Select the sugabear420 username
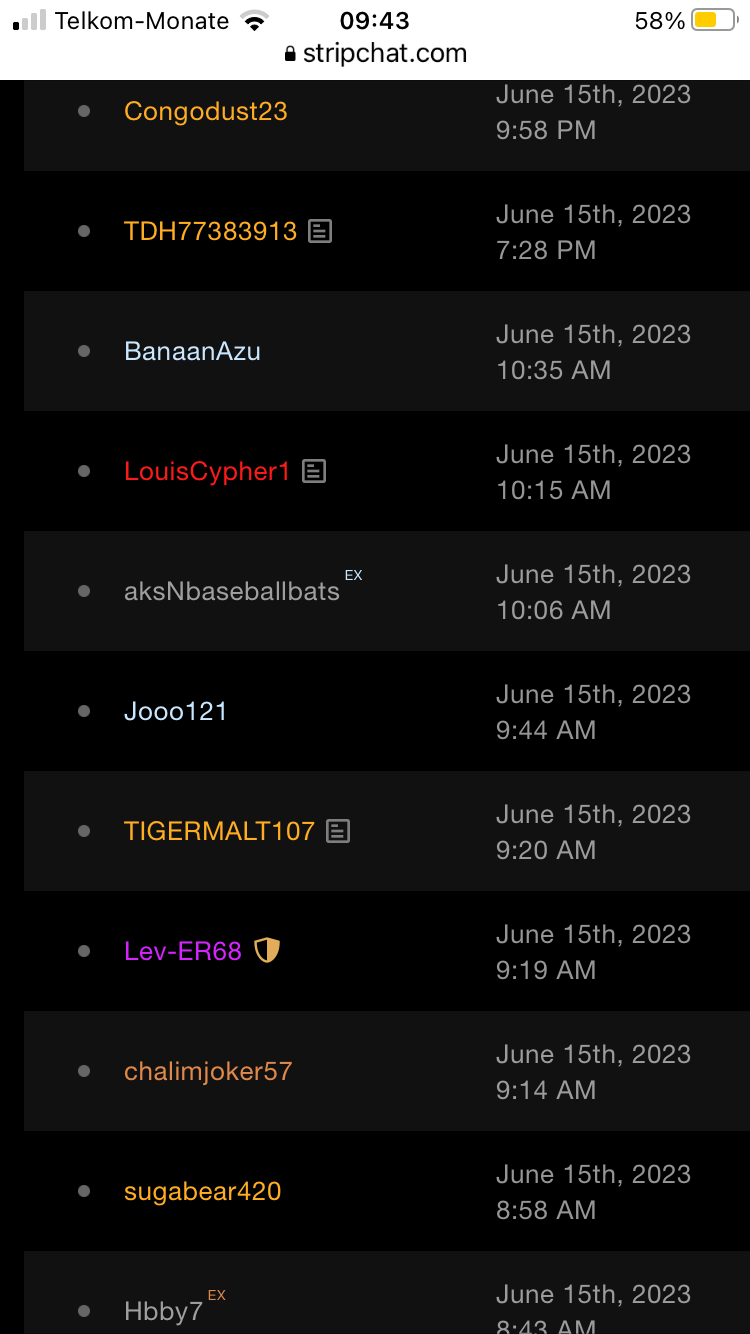The width and height of the screenshot is (750, 1334). pyautogui.click(x=202, y=1191)
